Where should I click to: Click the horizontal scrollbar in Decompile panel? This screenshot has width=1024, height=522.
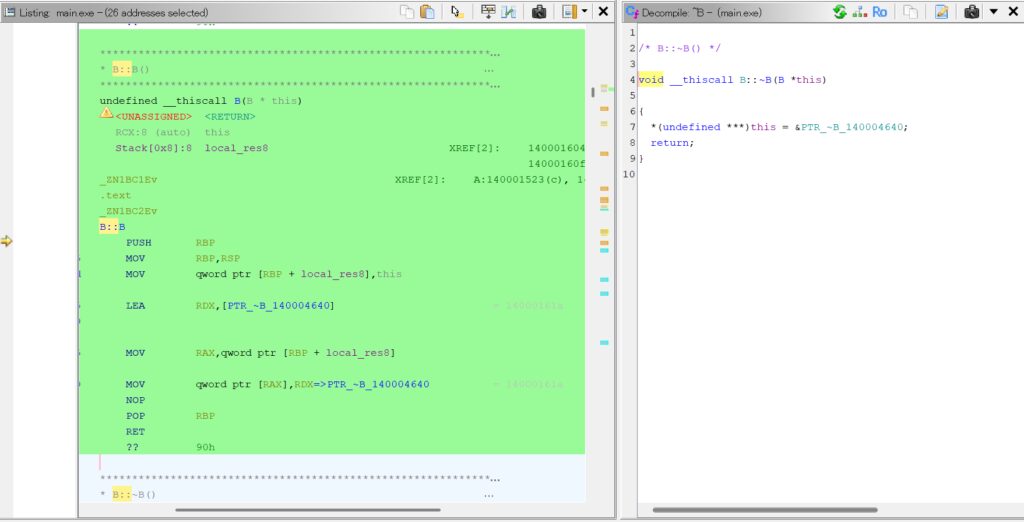point(765,510)
